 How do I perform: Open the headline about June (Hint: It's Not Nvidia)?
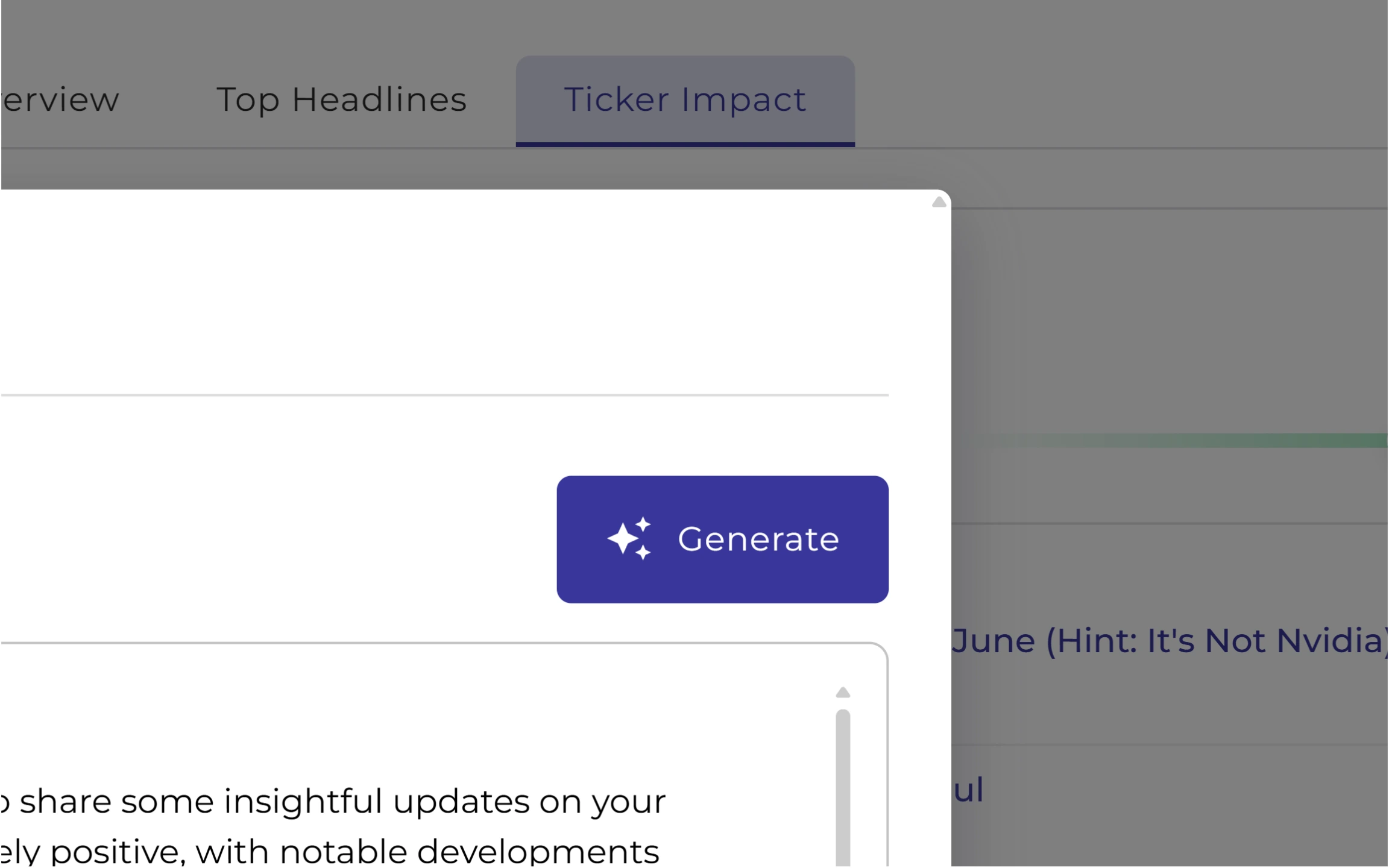coord(1170,641)
